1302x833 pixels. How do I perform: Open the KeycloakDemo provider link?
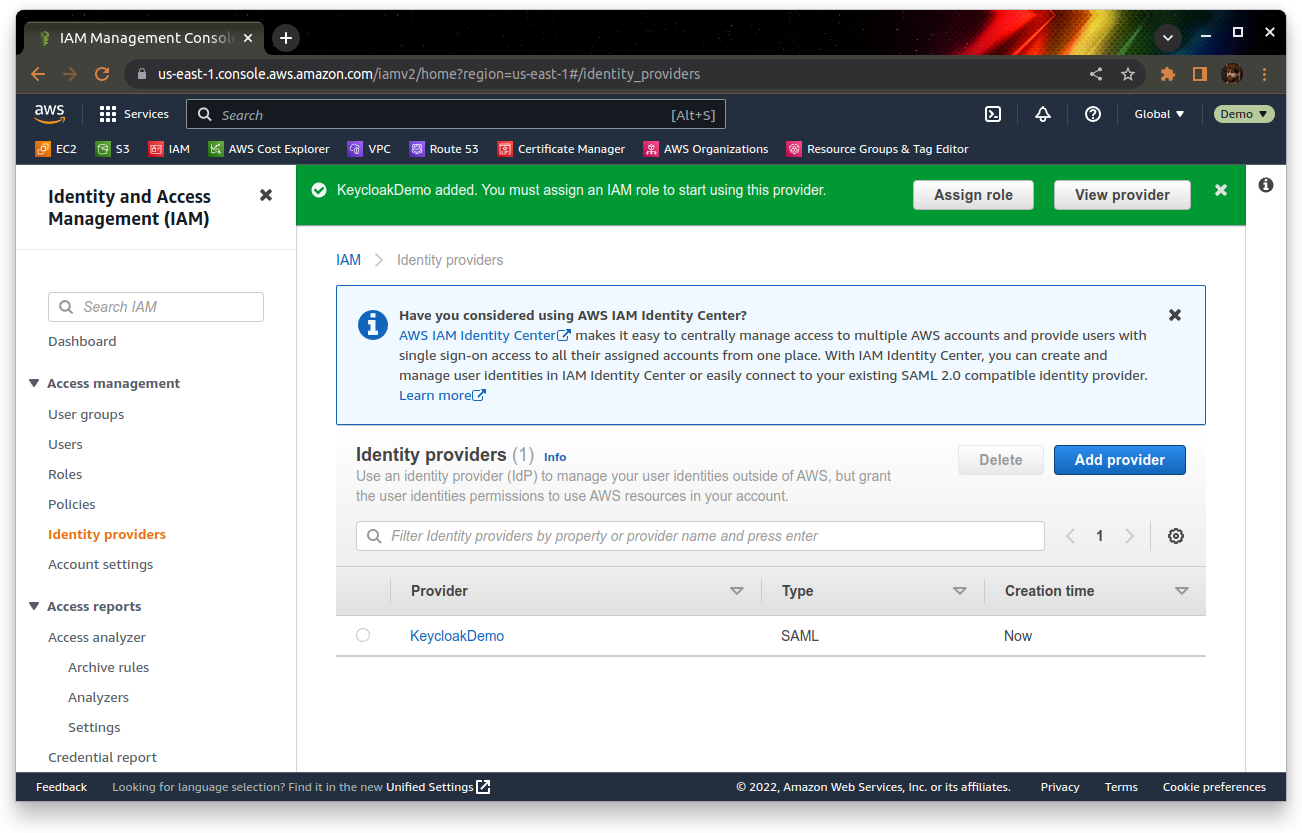(x=457, y=636)
